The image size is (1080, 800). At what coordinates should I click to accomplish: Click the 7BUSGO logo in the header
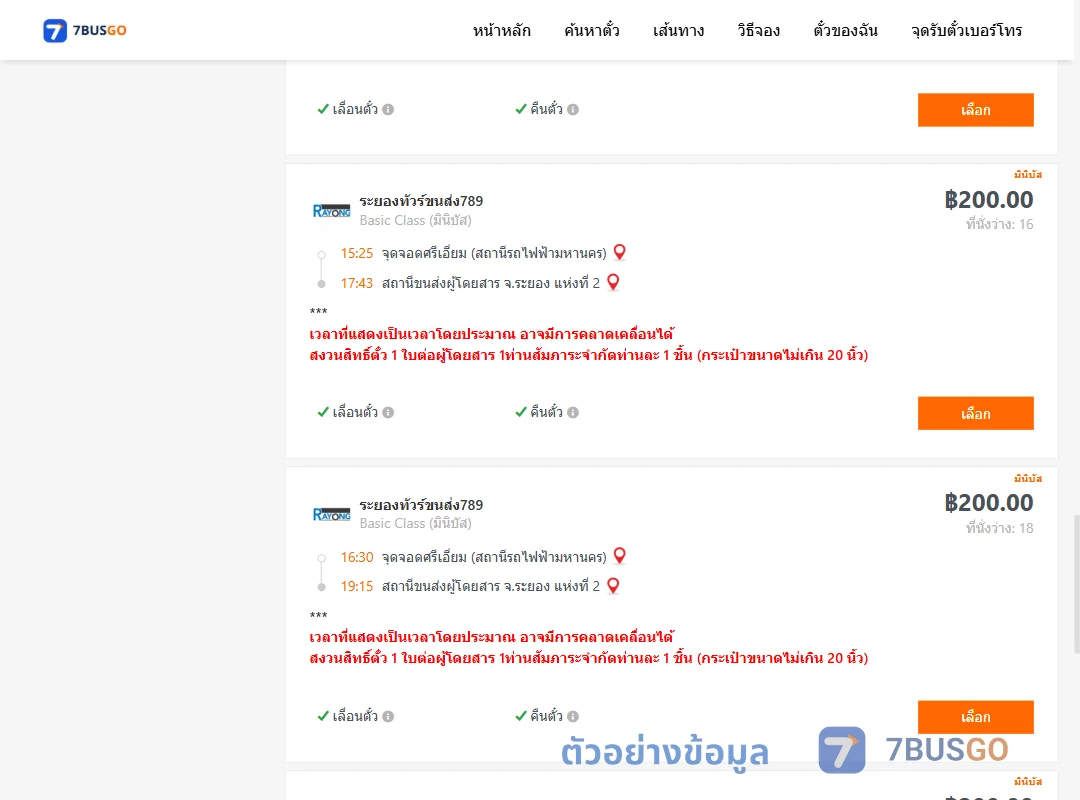(x=85, y=30)
